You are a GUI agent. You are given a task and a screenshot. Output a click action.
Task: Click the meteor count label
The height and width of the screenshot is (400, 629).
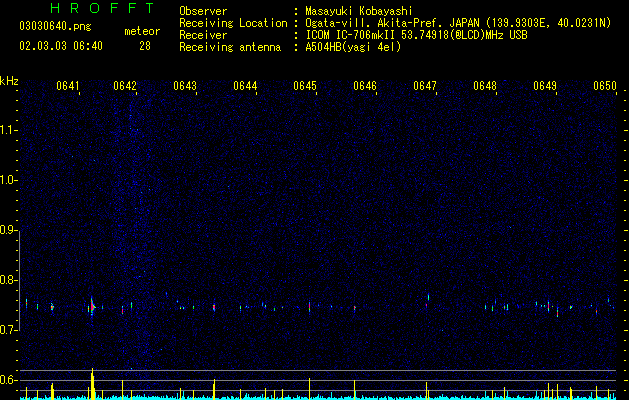click(x=142, y=31)
